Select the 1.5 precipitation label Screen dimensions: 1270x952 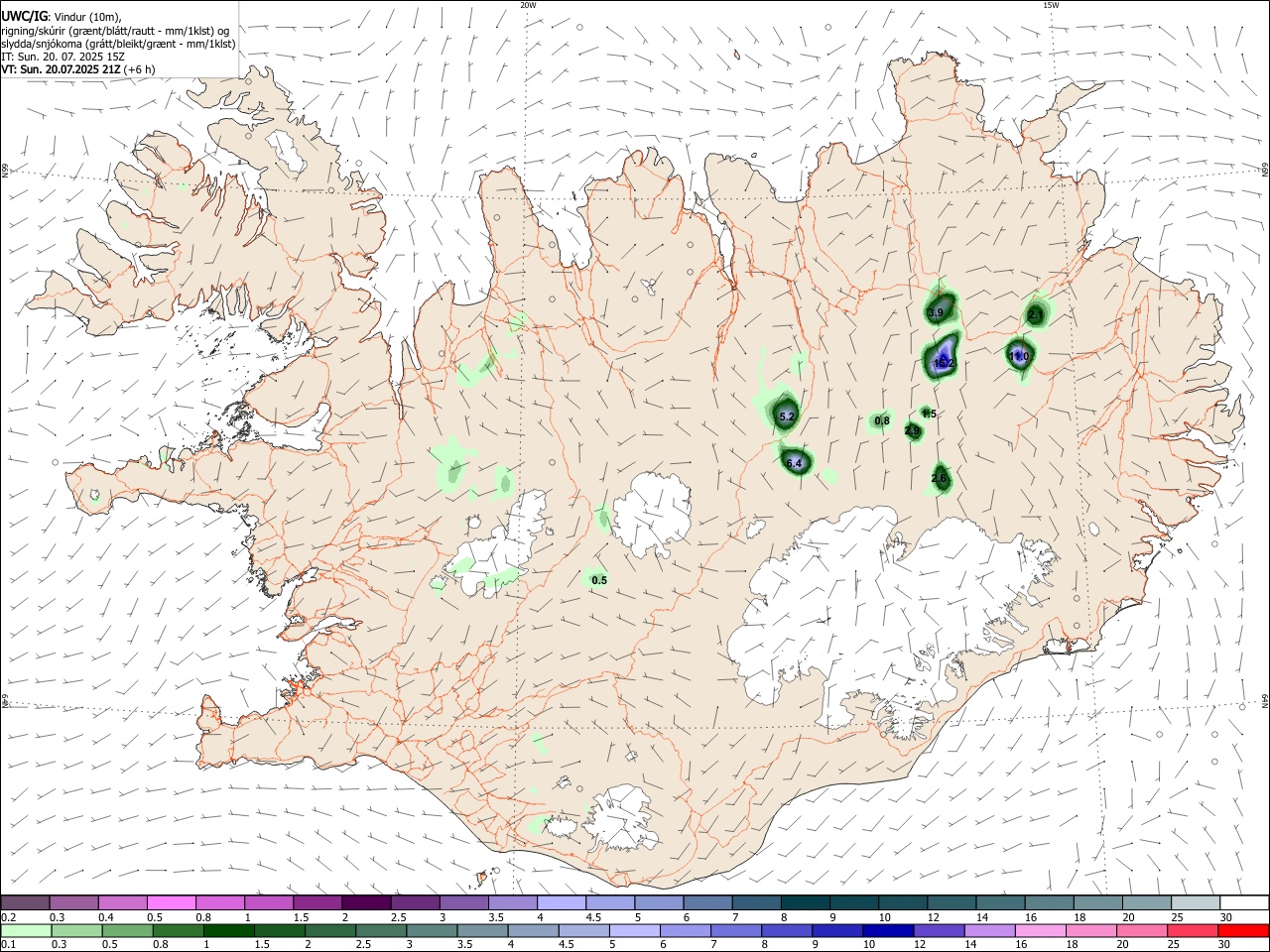coord(929,414)
